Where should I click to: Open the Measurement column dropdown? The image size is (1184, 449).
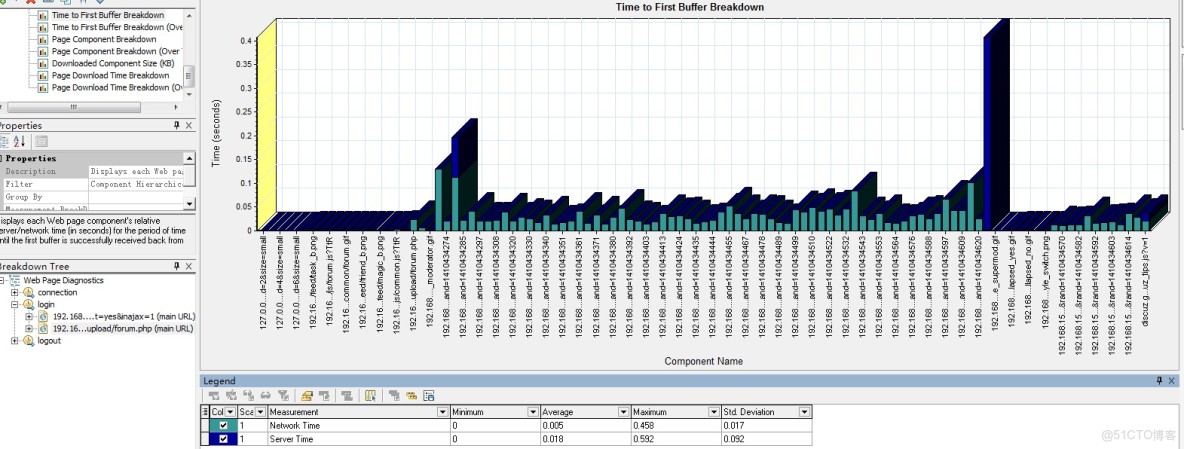point(442,412)
